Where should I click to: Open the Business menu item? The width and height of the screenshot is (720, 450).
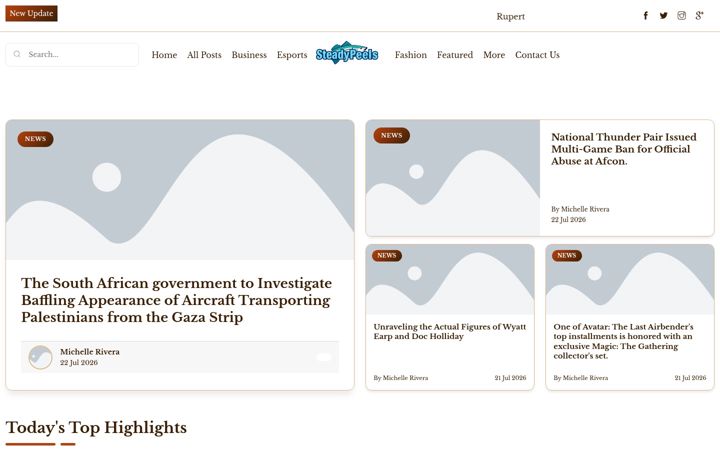coord(249,55)
